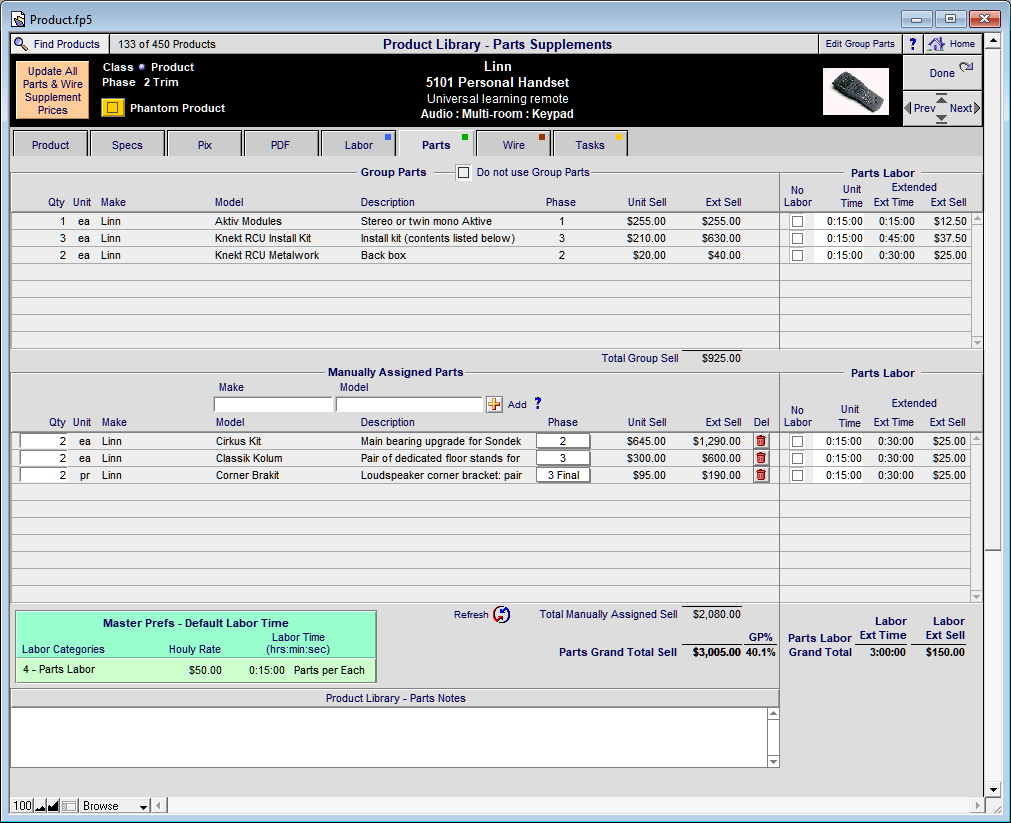Click the zoom level 100 box

(x=23, y=806)
